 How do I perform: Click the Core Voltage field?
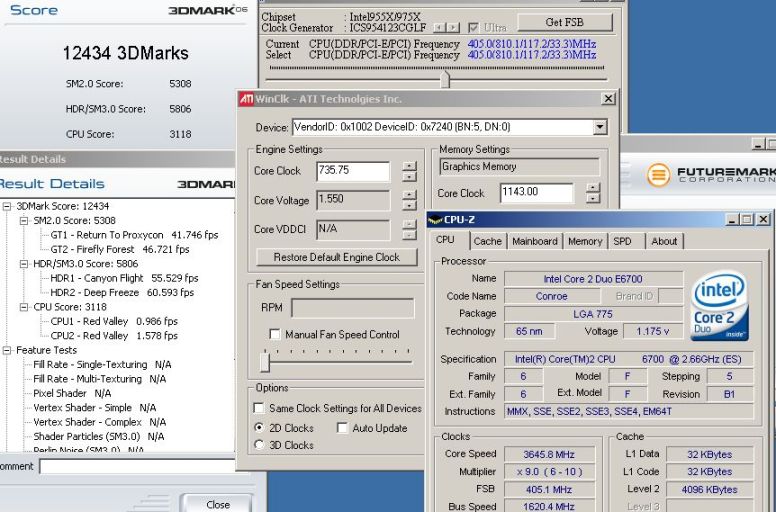[x=353, y=200]
